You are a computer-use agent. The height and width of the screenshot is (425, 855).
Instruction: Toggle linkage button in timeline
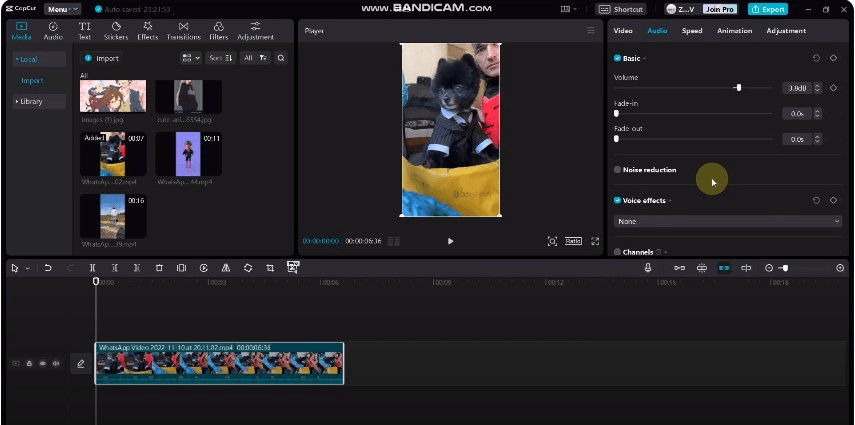(x=724, y=268)
